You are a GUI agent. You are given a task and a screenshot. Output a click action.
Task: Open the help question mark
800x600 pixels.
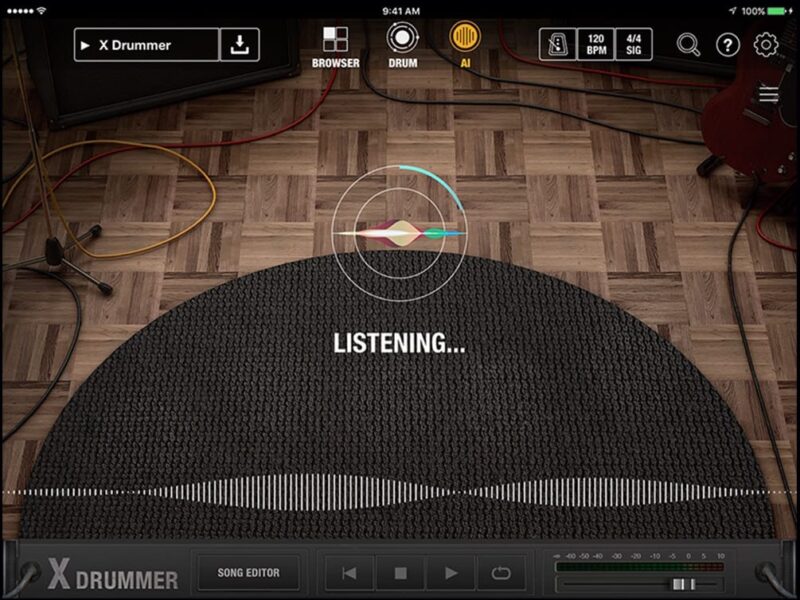tap(727, 45)
